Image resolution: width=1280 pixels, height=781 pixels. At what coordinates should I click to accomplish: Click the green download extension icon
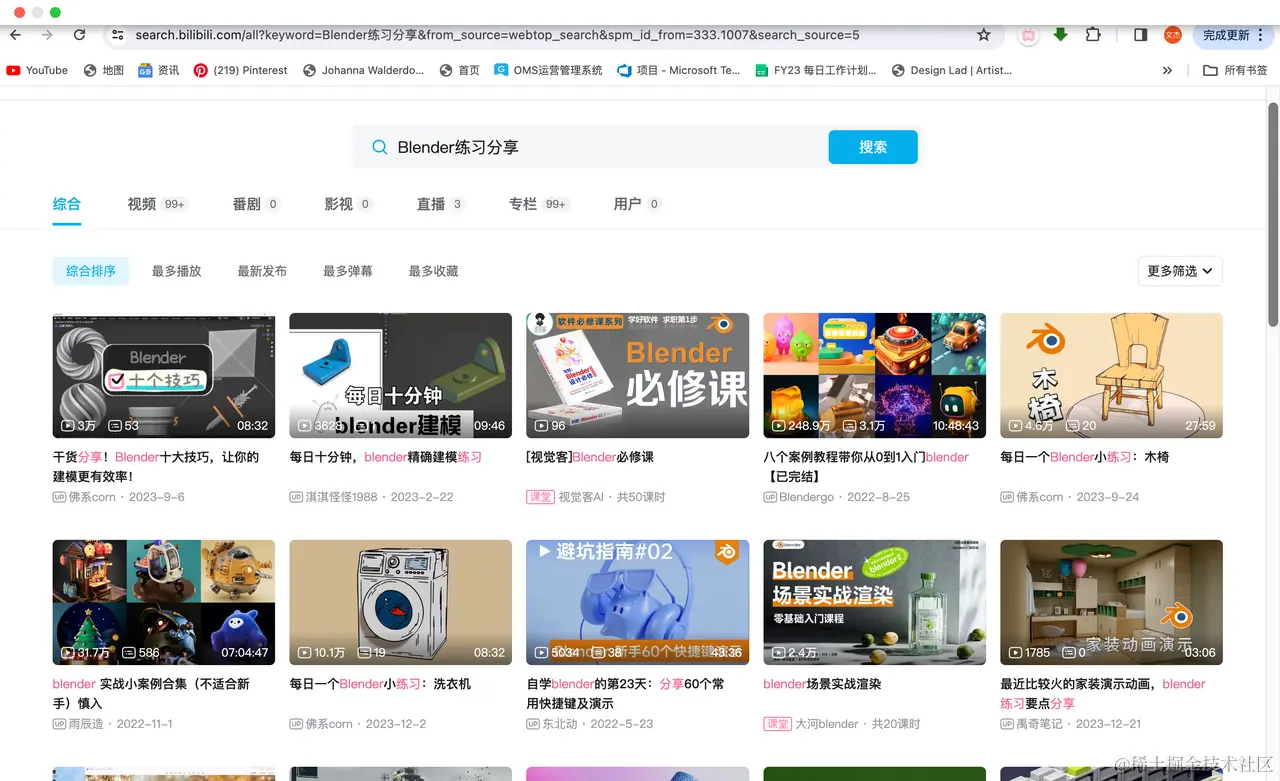(x=1061, y=35)
